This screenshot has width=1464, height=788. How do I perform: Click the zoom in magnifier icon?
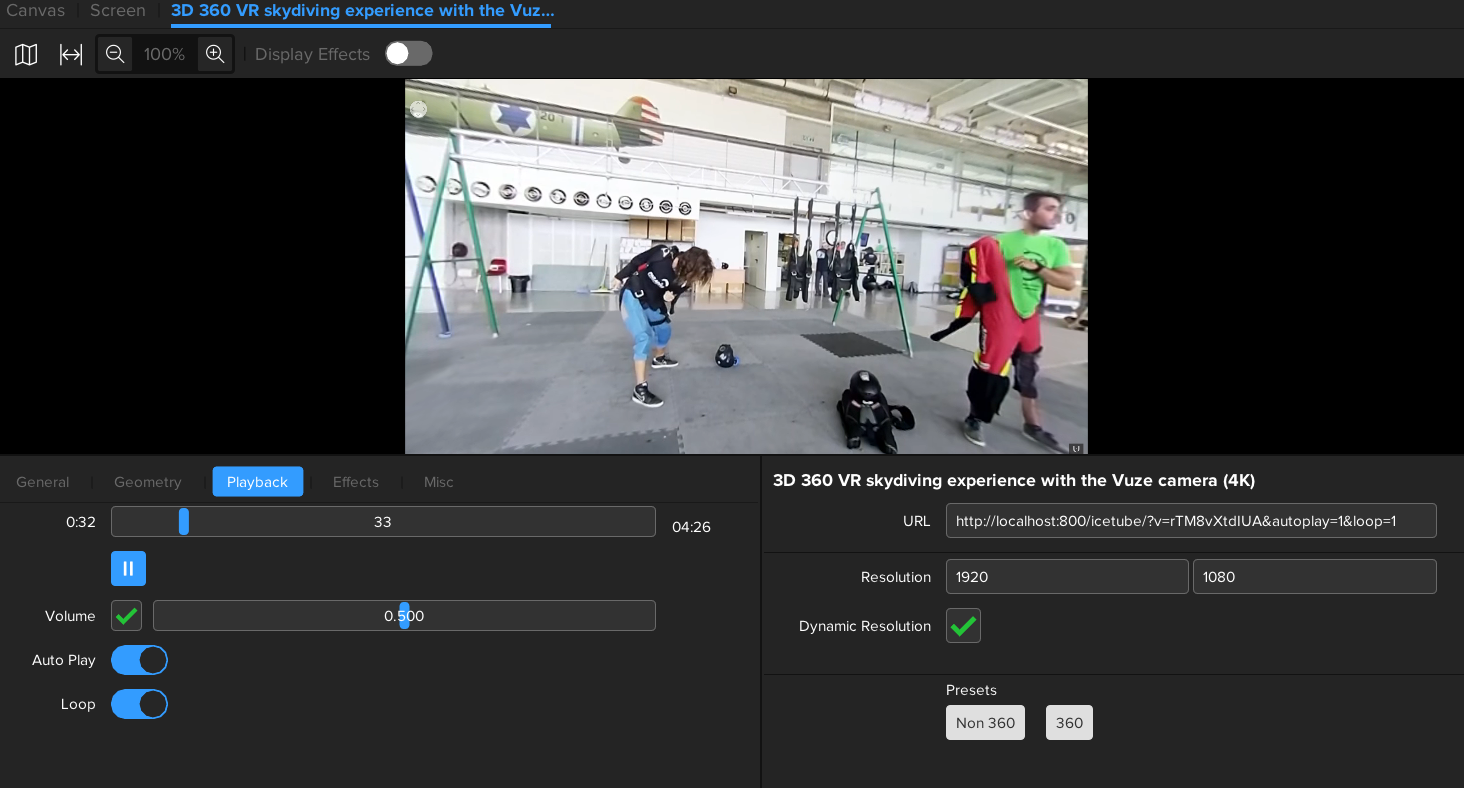click(x=215, y=54)
